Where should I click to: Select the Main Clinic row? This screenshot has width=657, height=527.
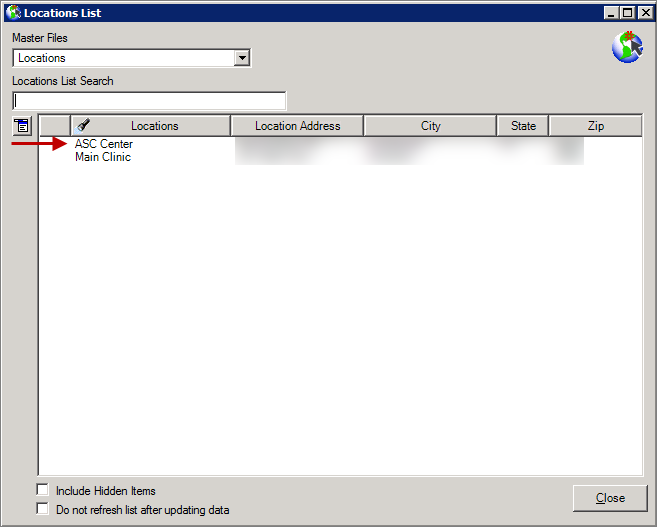[340, 157]
